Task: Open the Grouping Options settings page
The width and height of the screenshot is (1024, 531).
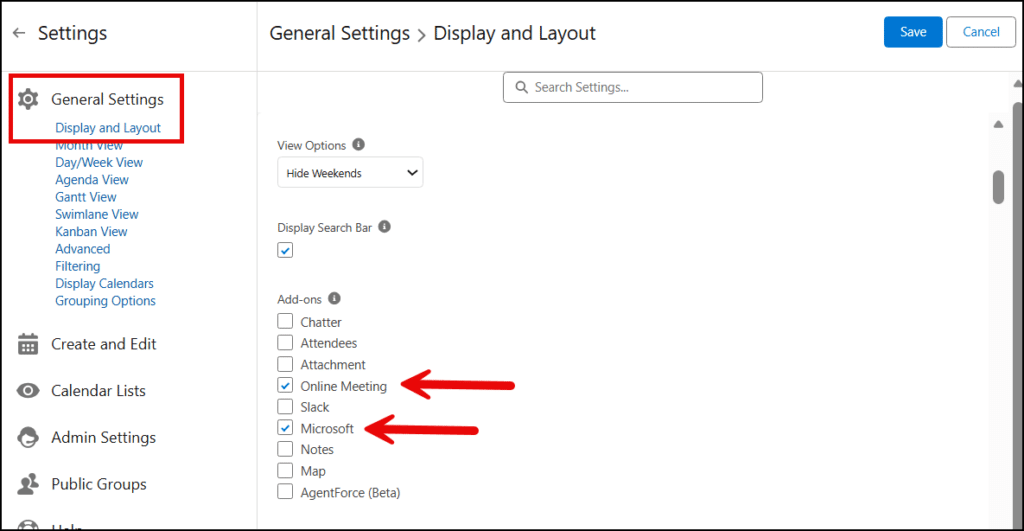Action: [105, 301]
